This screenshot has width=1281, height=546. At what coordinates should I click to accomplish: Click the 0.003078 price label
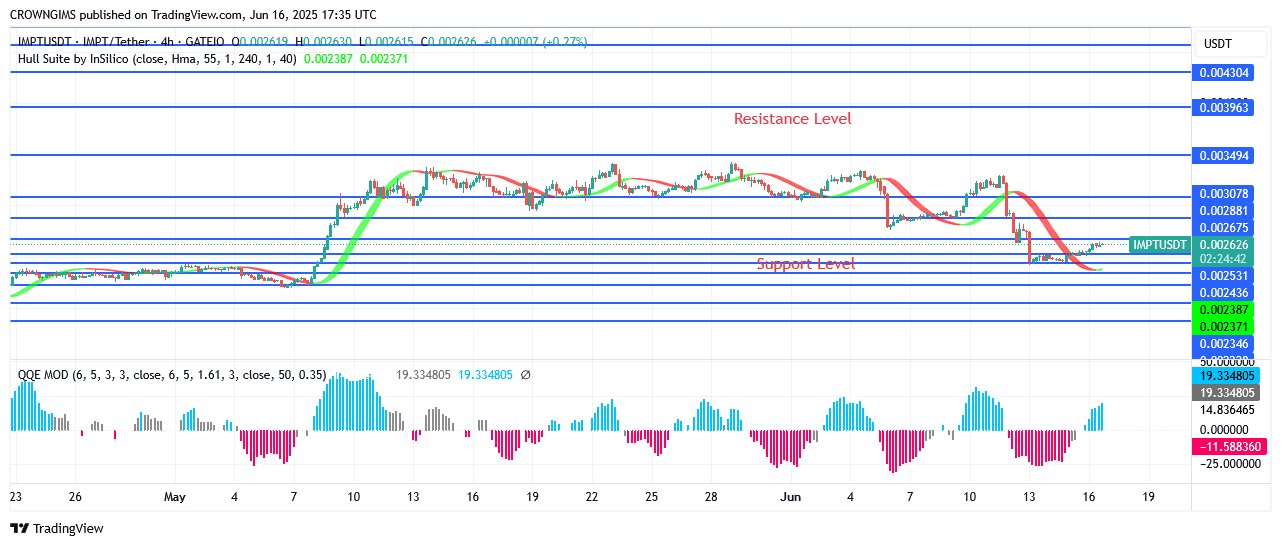[x=1223, y=193]
